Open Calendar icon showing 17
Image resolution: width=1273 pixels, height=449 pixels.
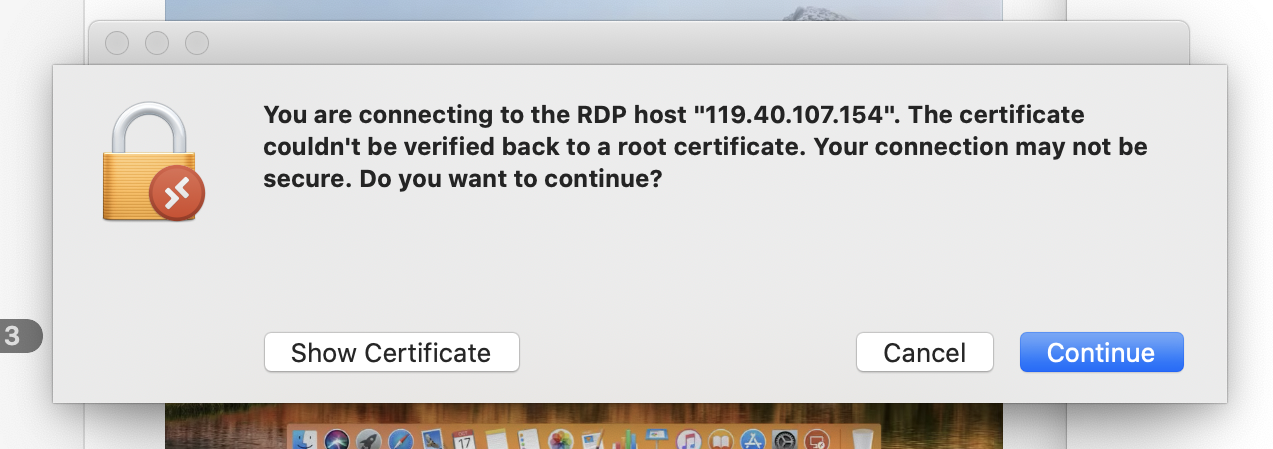point(464,440)
